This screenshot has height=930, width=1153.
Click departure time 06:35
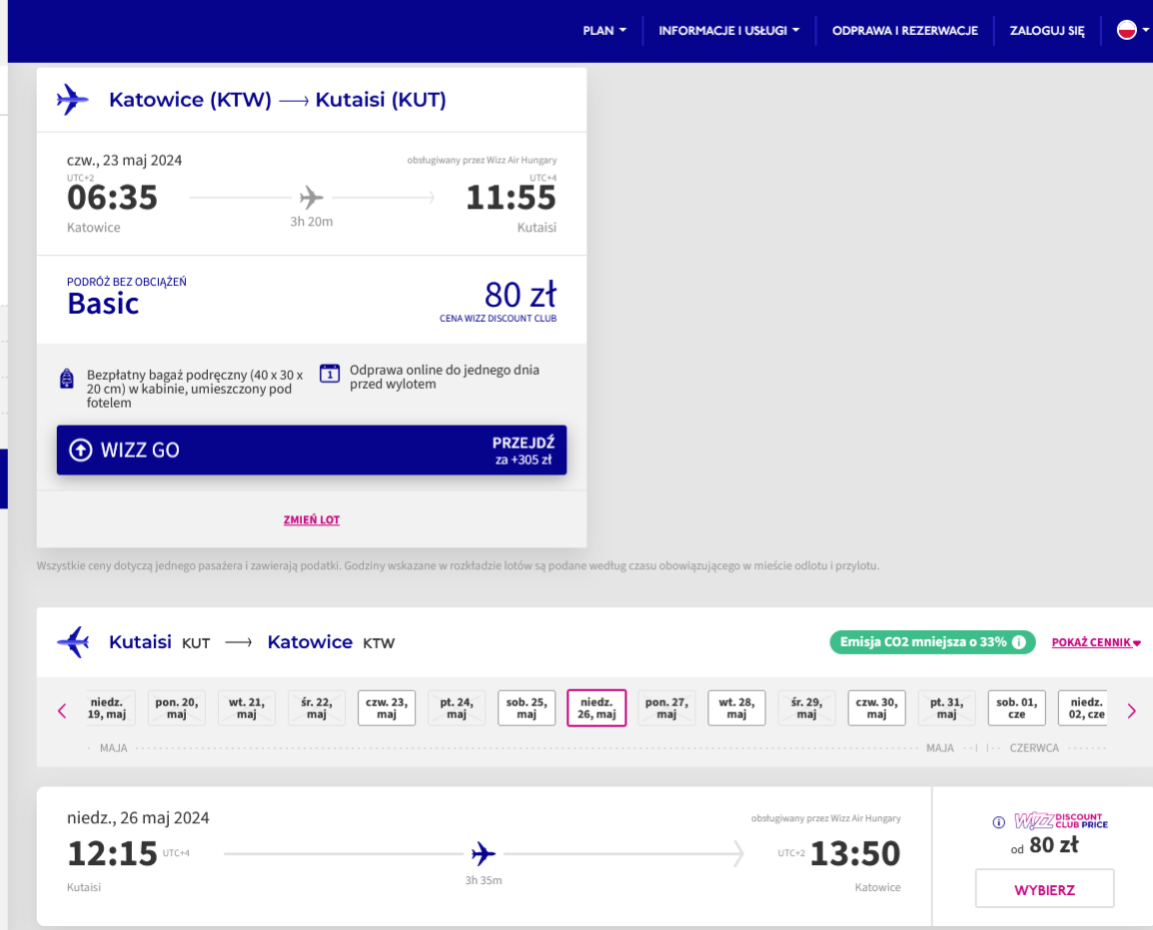(113, 198)
